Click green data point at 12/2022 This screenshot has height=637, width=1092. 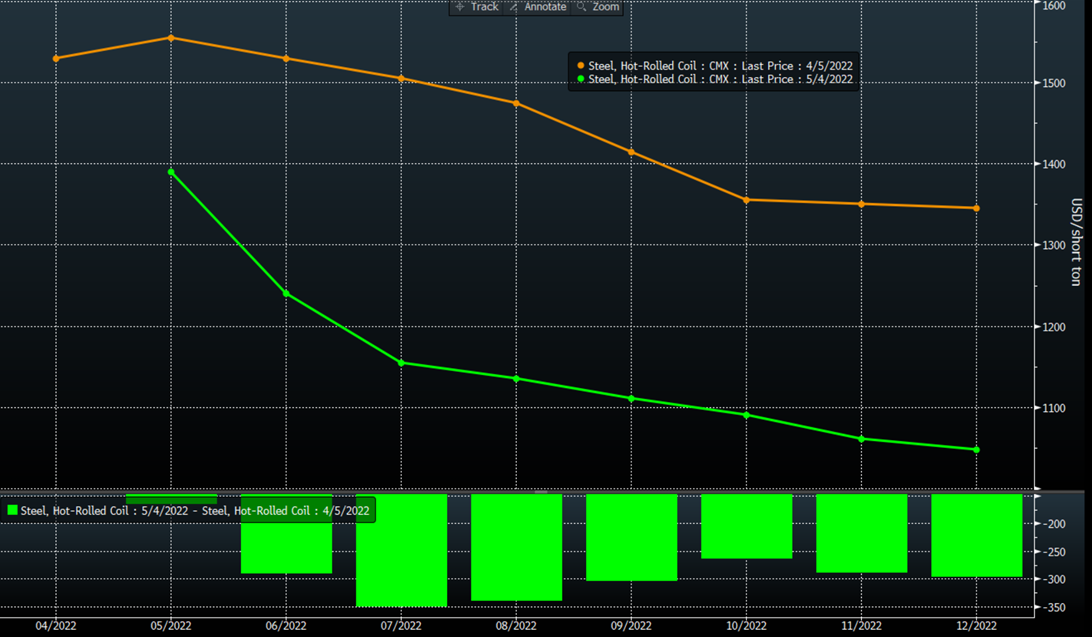(976, 450)
